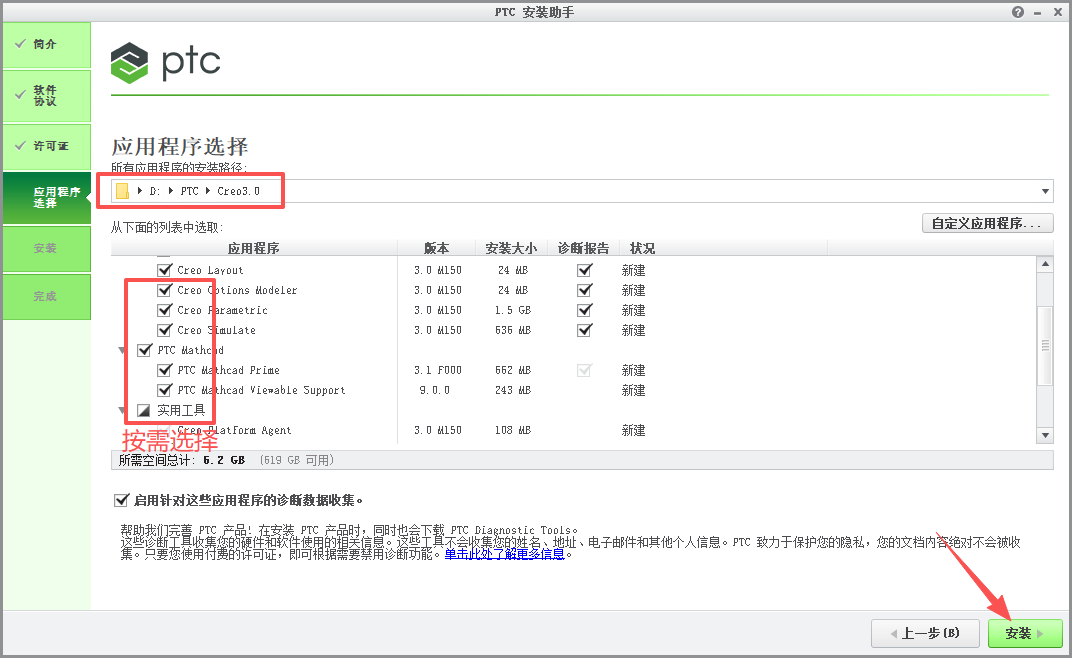Click the 上一步(B) button
This screenshot has width=1072, height=658.
click(924, 633)
